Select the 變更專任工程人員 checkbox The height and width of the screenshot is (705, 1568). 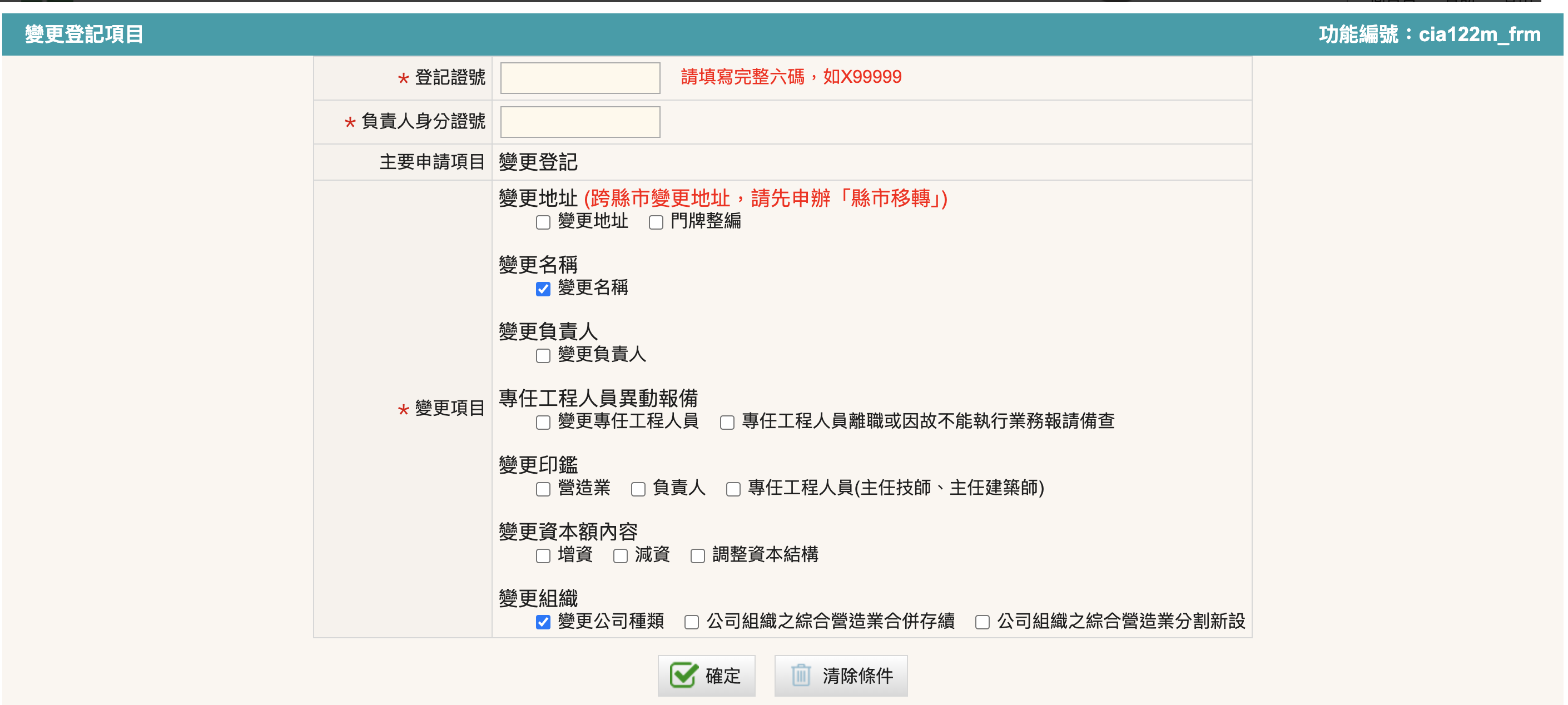point(543,422)
